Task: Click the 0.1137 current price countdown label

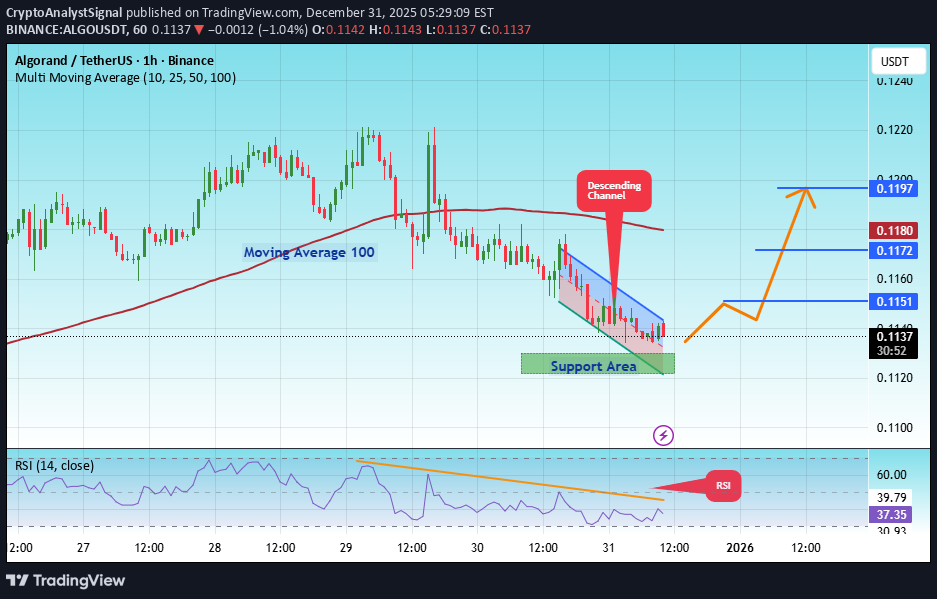Action: [x=893, y=345]
